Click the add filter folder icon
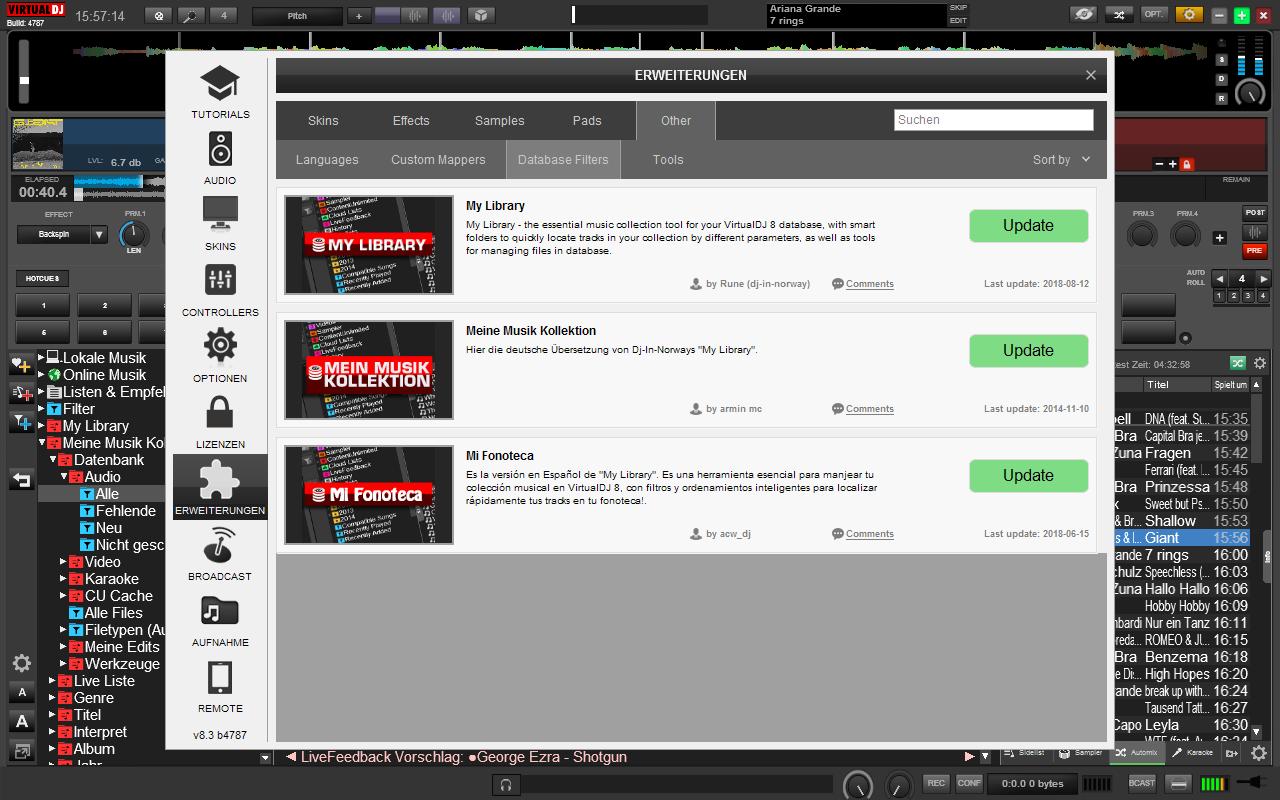The width and height of the screenshot is (1280, 800). click(21, 423)
